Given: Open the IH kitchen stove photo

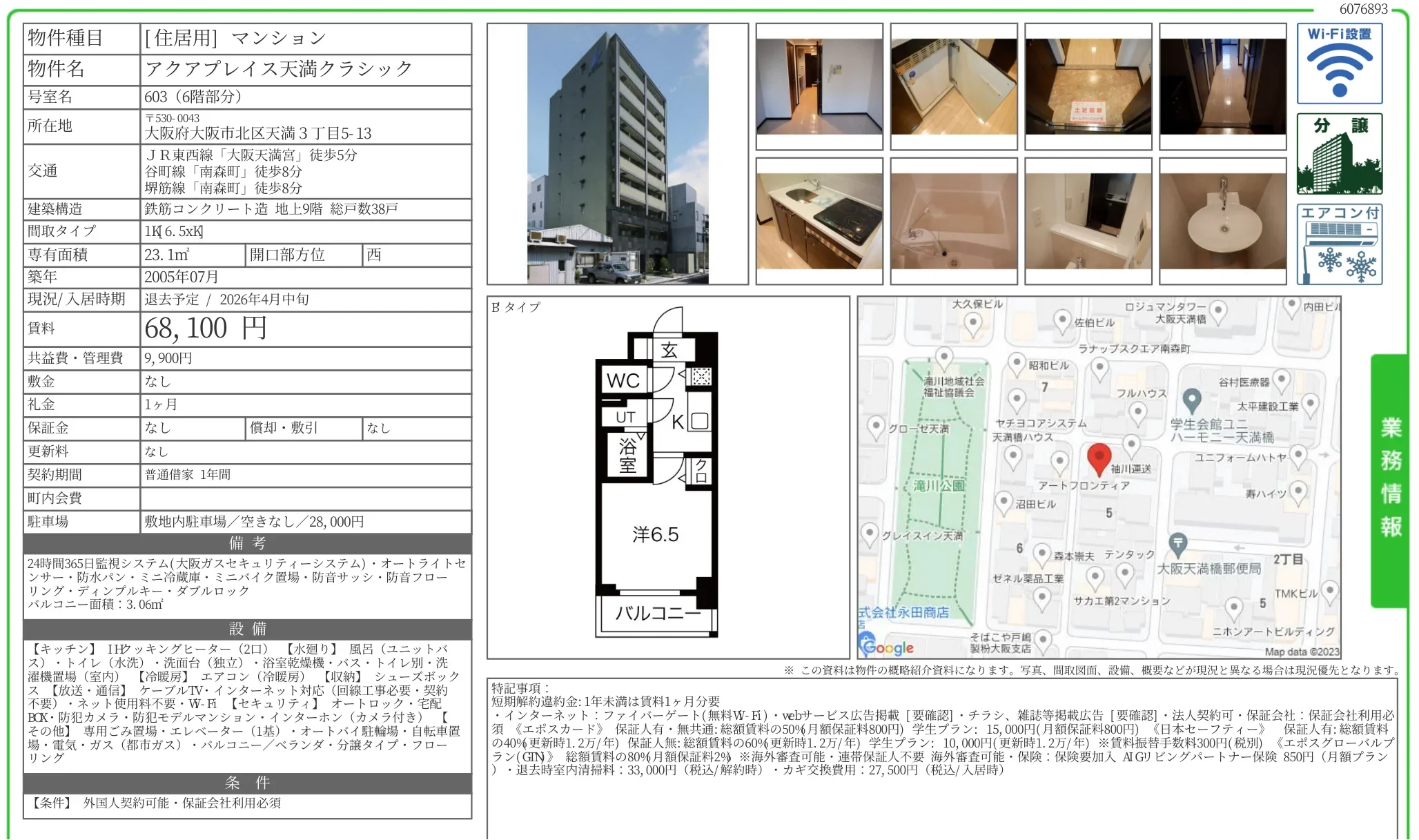Looking at the screenshot, I should pos(819,221).
